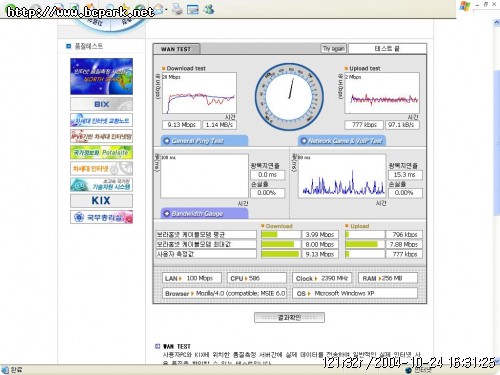
Task: Click the circle icon on General Ping Test
Action: [x=167, y=141]
